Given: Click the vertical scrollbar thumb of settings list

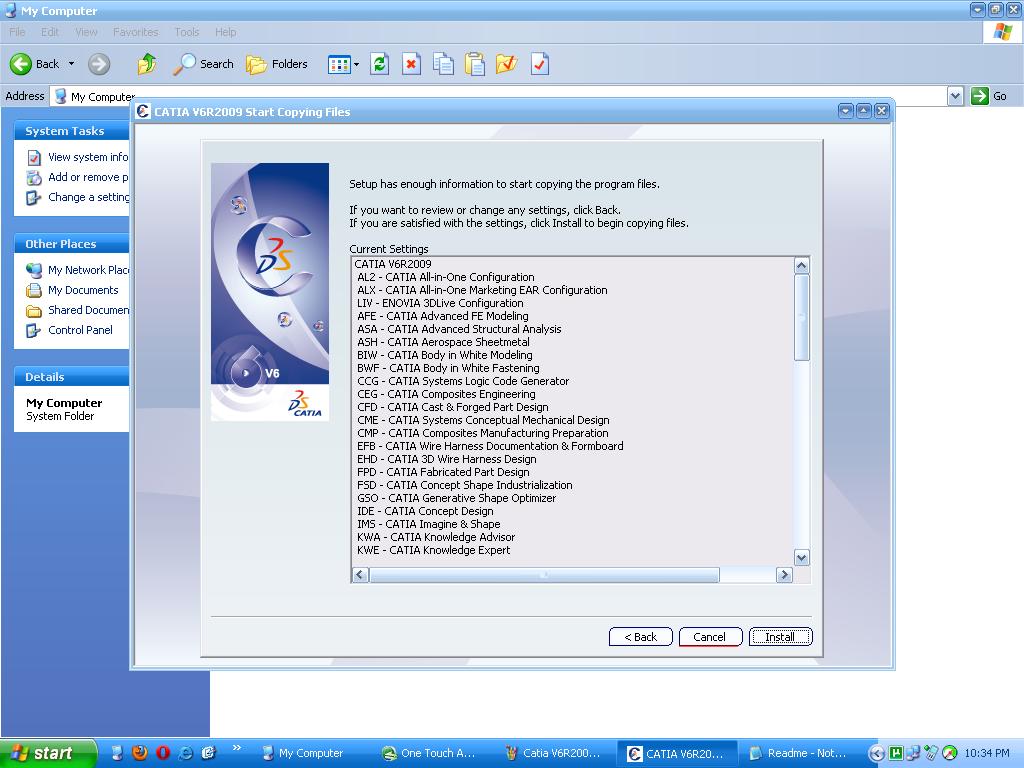Looking at the screenshot, I should (802, 317).
